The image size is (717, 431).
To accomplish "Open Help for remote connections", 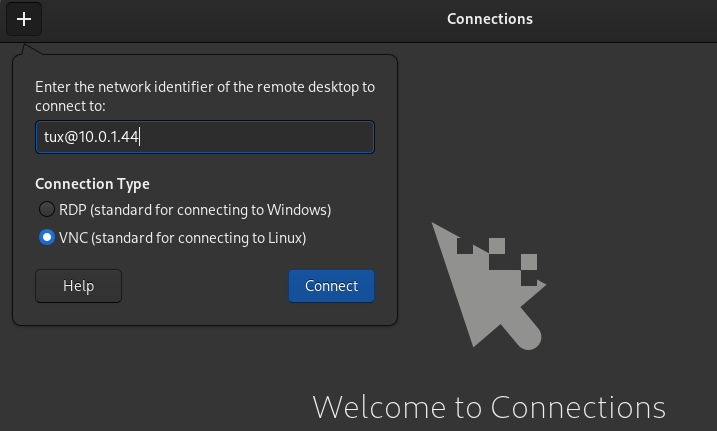I will (78, 286).
